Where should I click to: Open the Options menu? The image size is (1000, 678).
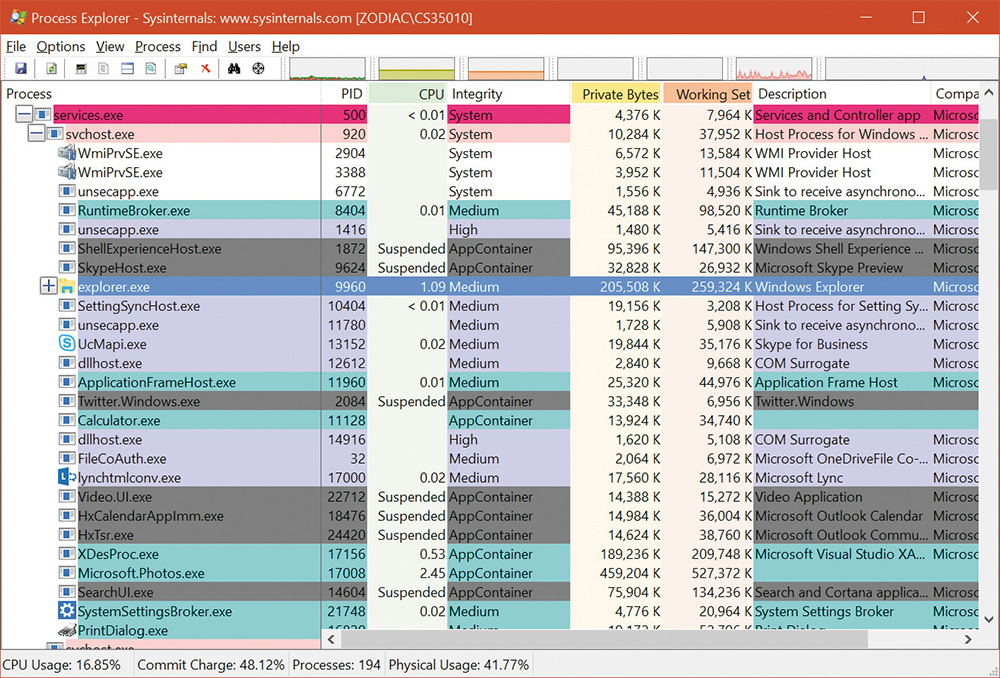[61, 46]
